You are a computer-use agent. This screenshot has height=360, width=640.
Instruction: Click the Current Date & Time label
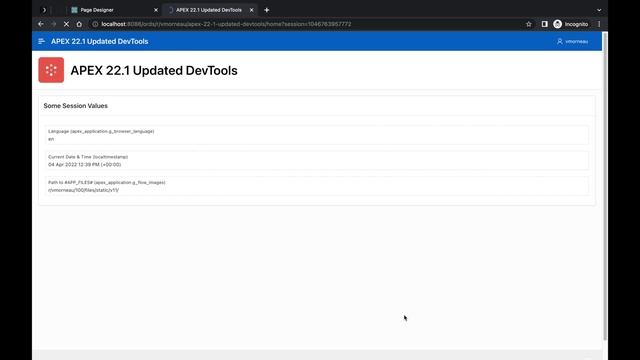[x=88, y=157]
